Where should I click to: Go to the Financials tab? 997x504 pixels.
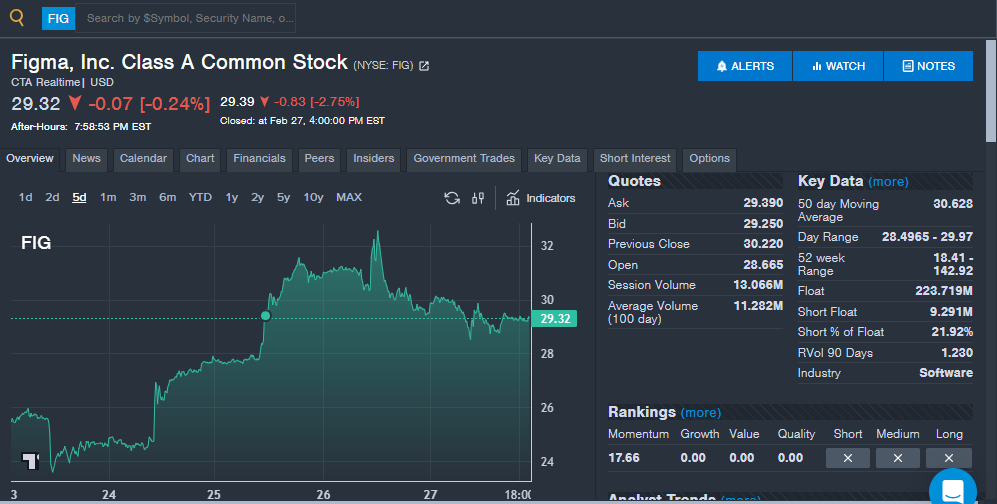pos(259,159)
